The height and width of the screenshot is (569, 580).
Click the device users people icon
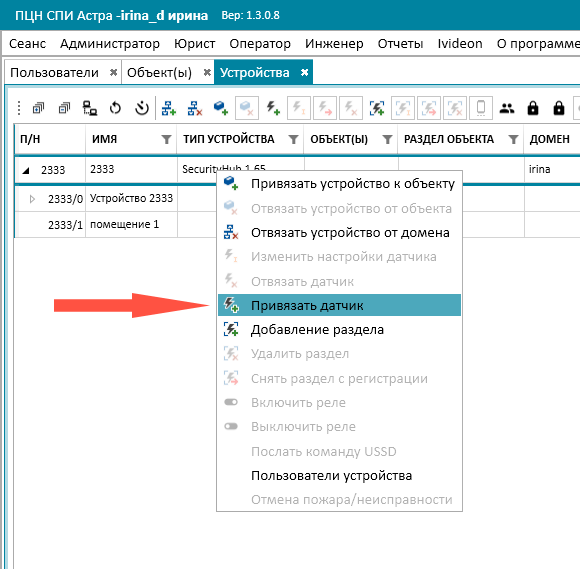(x=507, y=108)
